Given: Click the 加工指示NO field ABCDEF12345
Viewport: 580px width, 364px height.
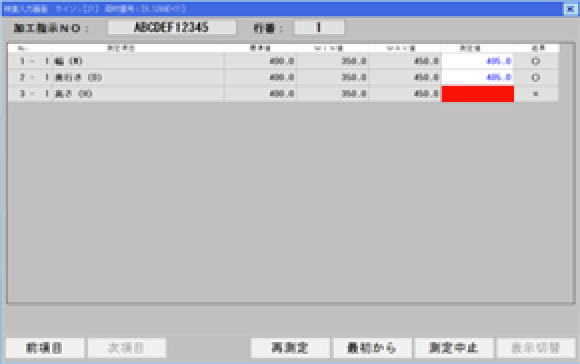Looking at the screenshot, I should [x=172, y=27].
